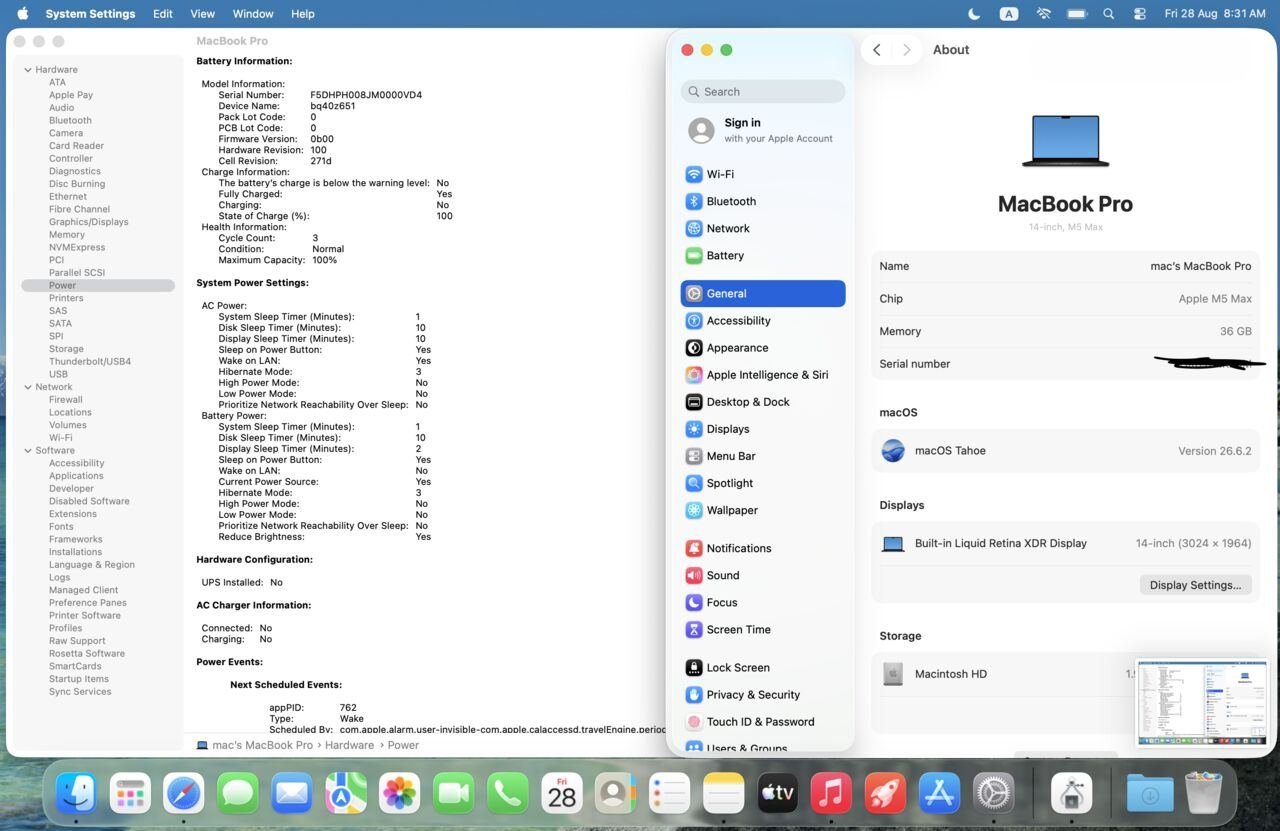The image size is (1280, 831).
Task: Go back in System Settings
Action: pos(877,50)
